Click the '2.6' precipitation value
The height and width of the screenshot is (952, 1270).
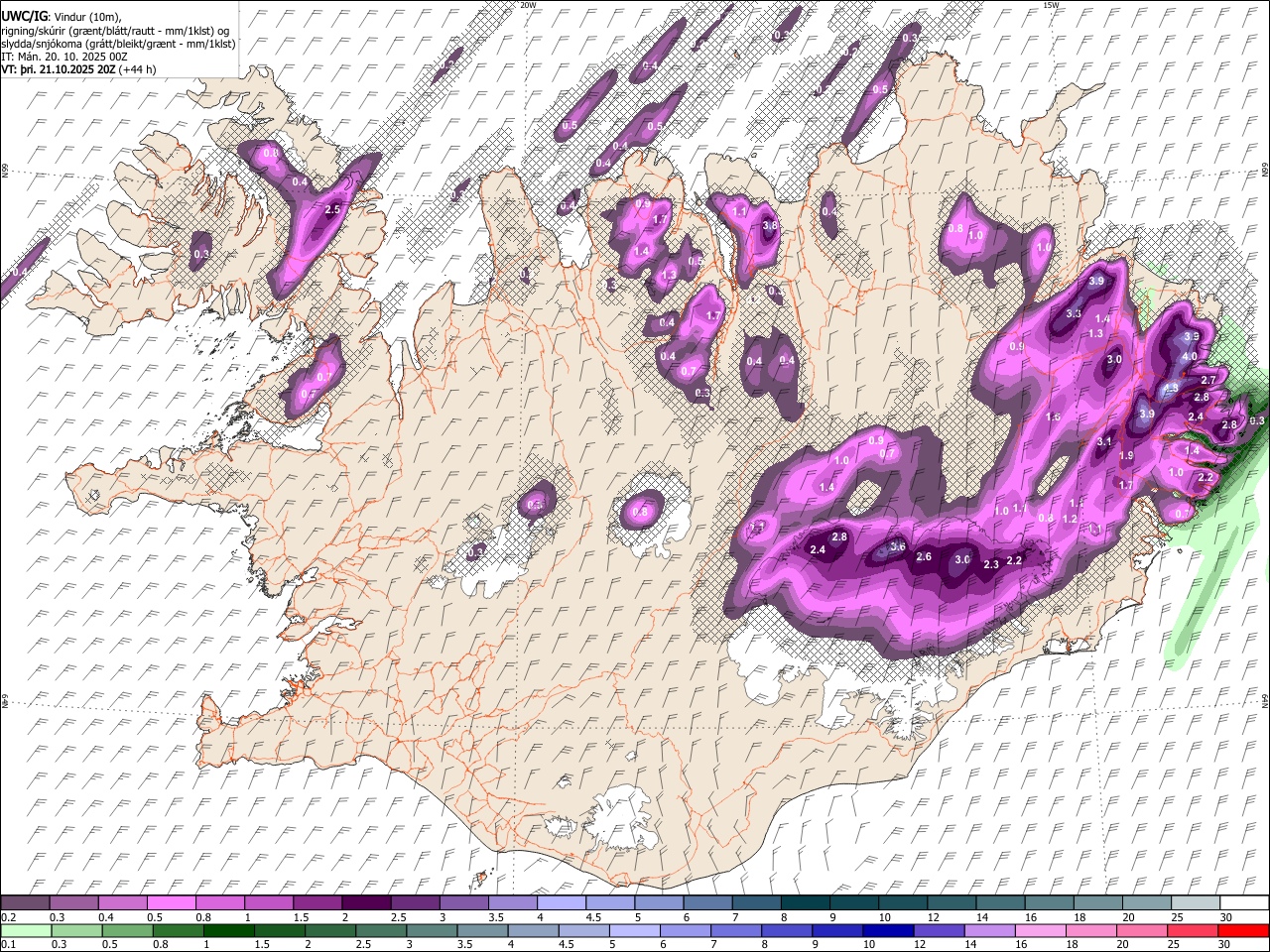click(x=924, y=557)
